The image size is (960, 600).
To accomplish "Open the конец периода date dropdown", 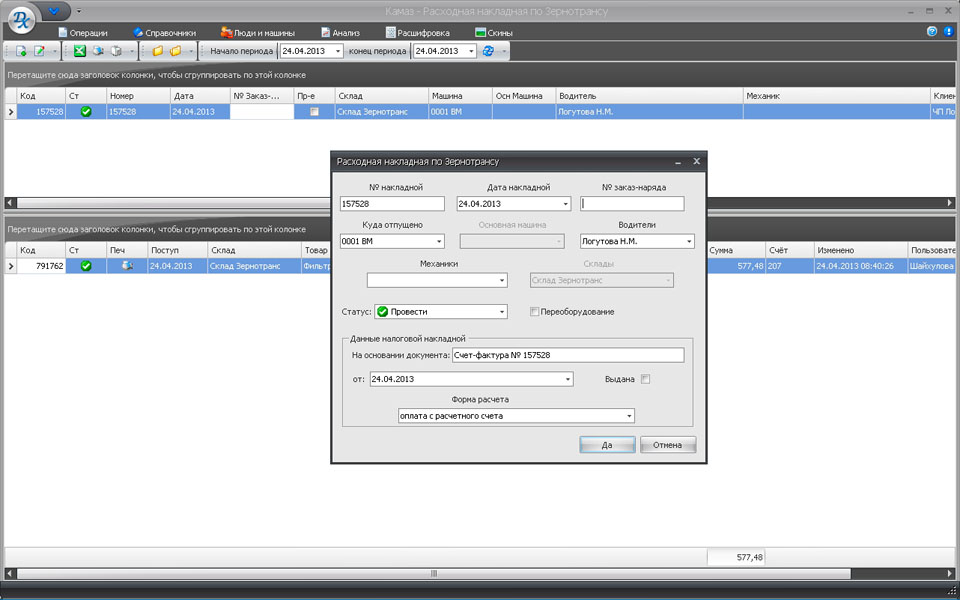I will click(x=471, y=52).
